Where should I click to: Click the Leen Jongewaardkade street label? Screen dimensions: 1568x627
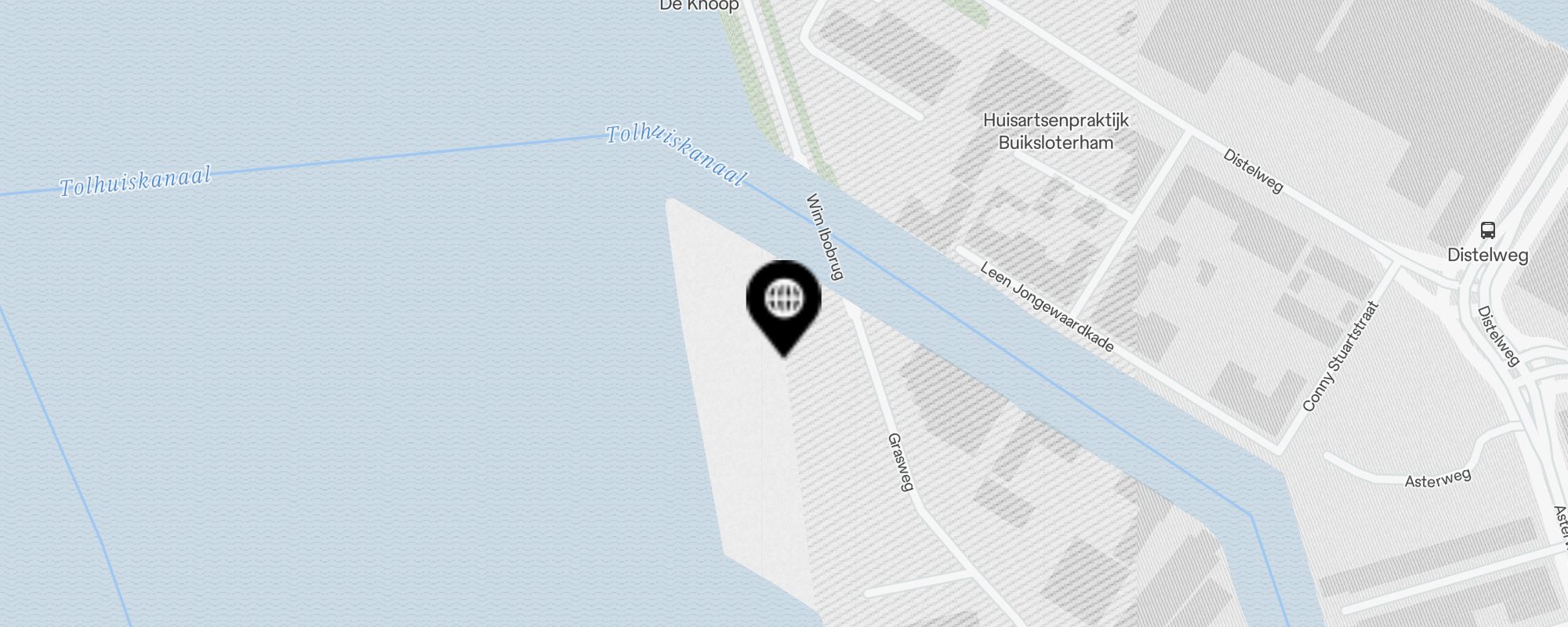click(1047, 307)
